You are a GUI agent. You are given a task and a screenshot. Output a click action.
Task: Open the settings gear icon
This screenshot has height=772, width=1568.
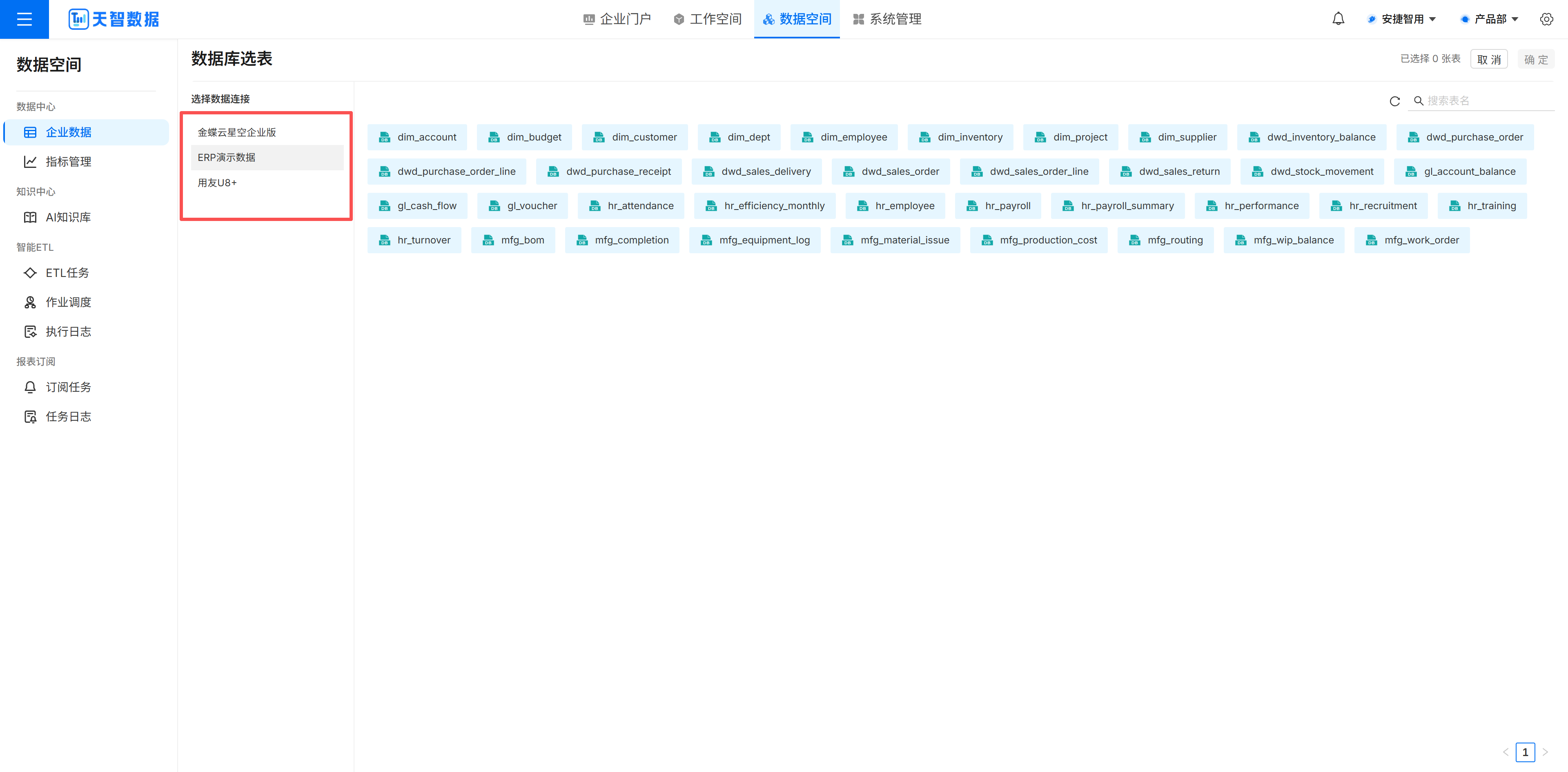pyautogui.click(x=1546, y=19)
